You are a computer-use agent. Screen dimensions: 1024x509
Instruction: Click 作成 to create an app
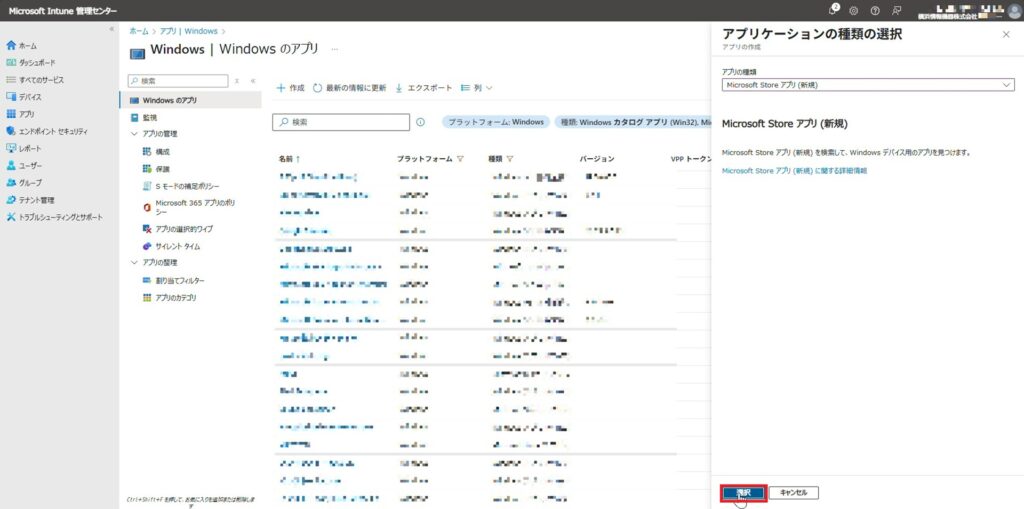pyautogui.click(x=291, y=88)
